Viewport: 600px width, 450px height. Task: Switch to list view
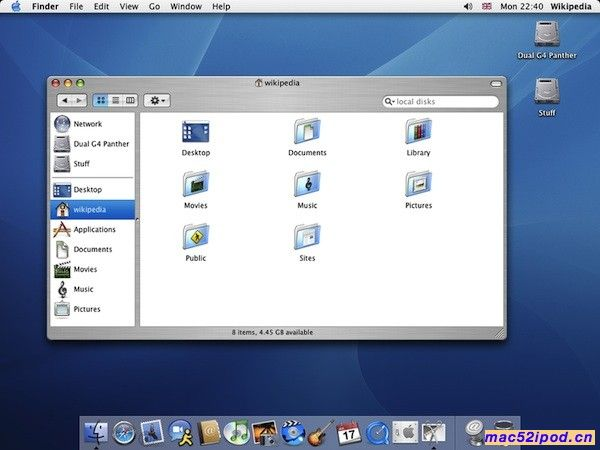click(116, 101)
